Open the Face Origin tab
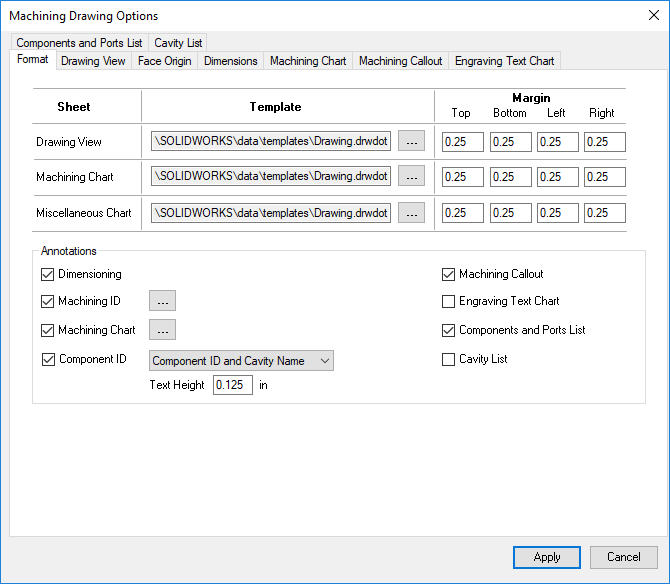 pyautogui.click(x=164, y=61)
